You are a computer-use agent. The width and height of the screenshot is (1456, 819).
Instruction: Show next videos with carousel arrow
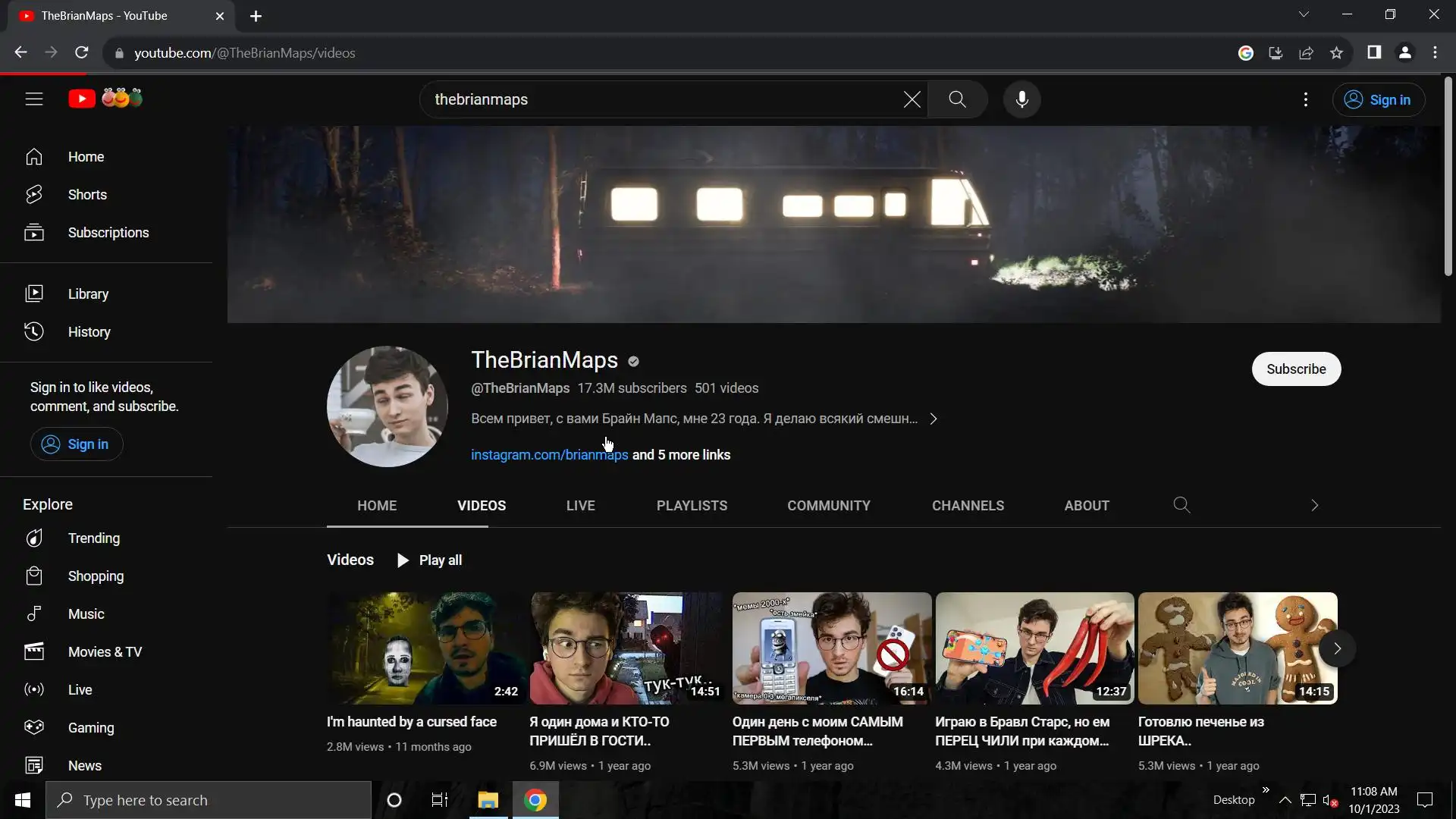(x=1337, y=648)
